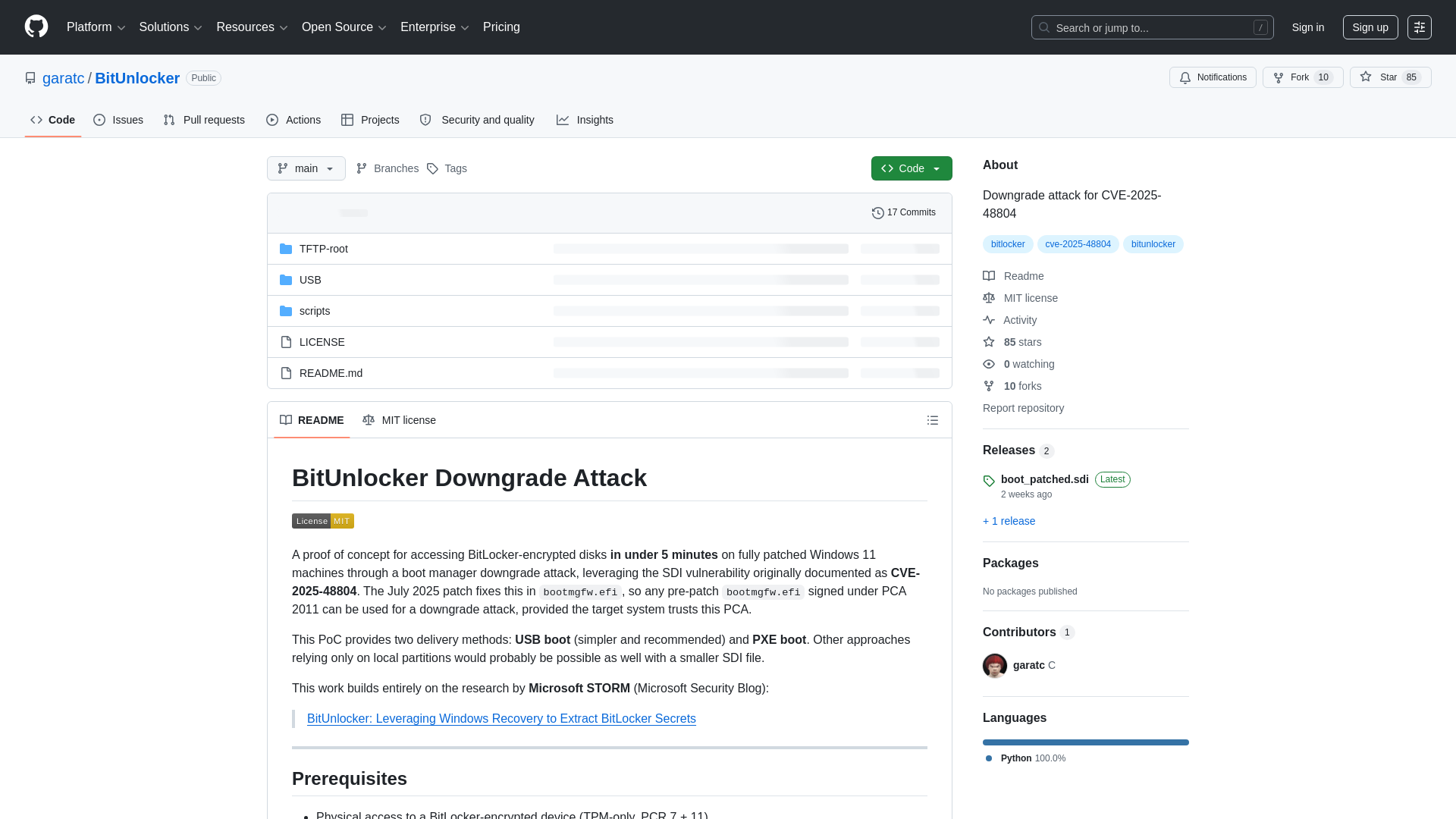Open the main branch selector dropdown
Image resolution: width=1456 pixels, height=819 pixels.
[306, 168]
